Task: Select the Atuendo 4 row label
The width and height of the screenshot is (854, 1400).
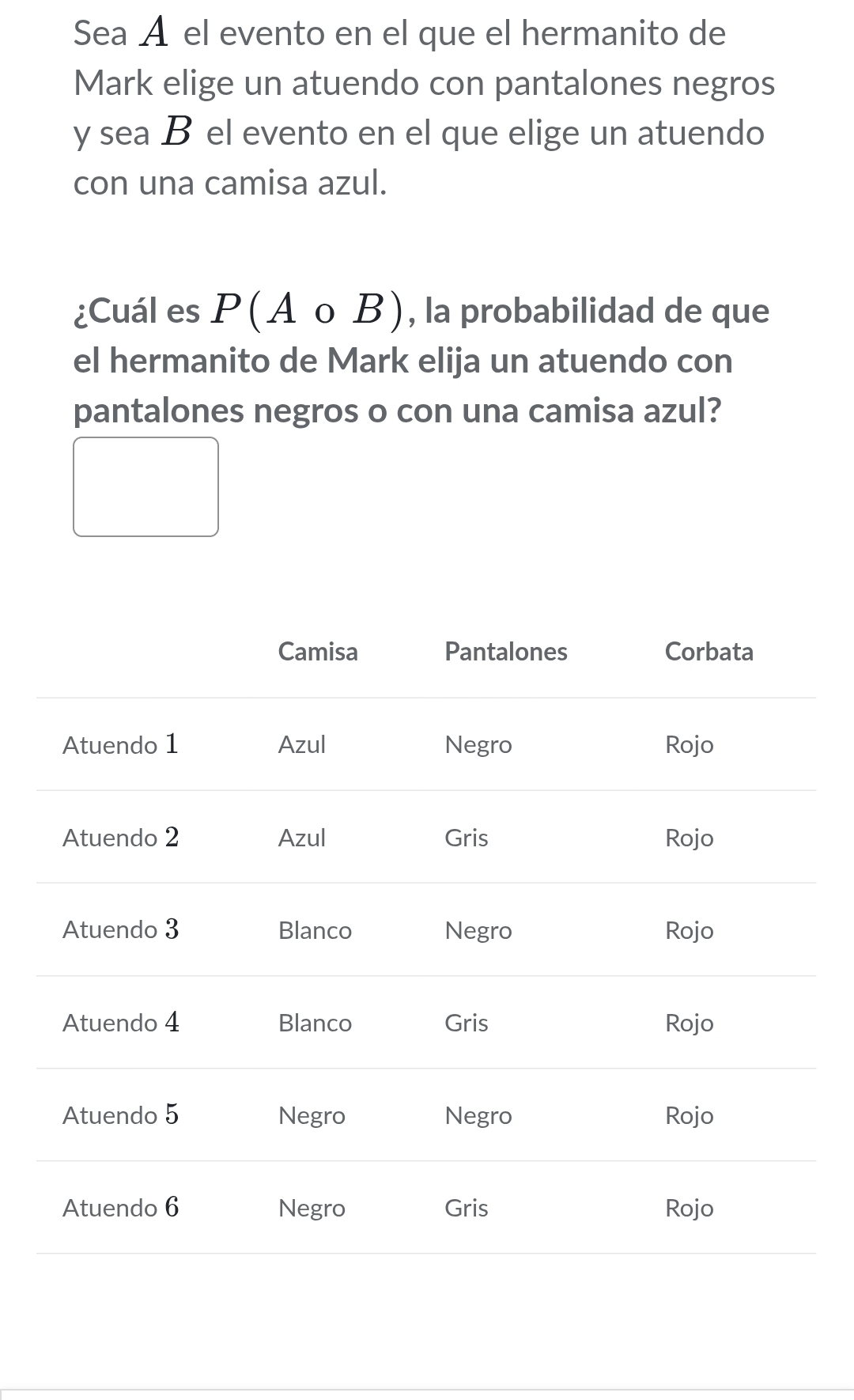Action: 121,1023
